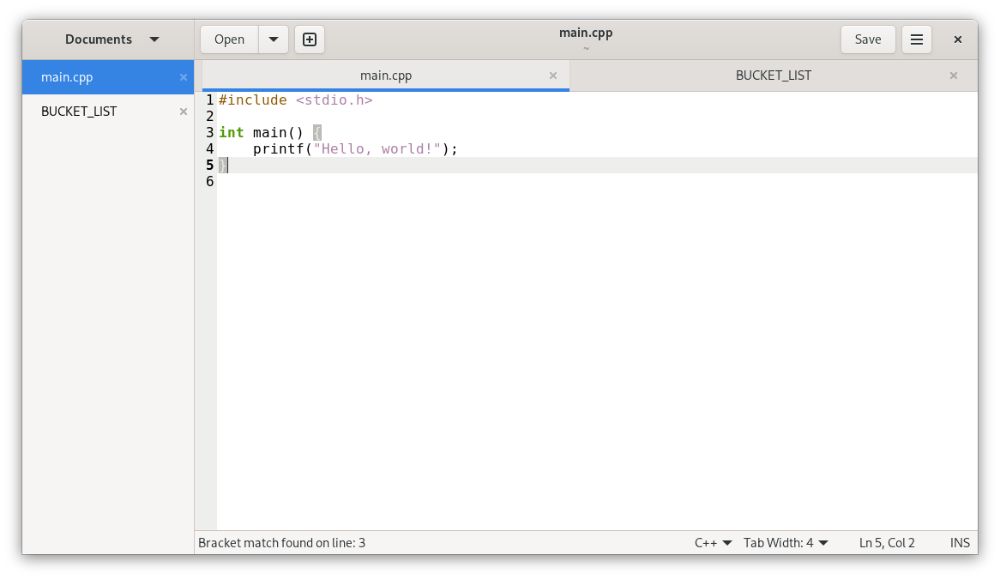Open the recent files dropdown arrow
This screenshot has width=1000, height=579.
(274, 40)
